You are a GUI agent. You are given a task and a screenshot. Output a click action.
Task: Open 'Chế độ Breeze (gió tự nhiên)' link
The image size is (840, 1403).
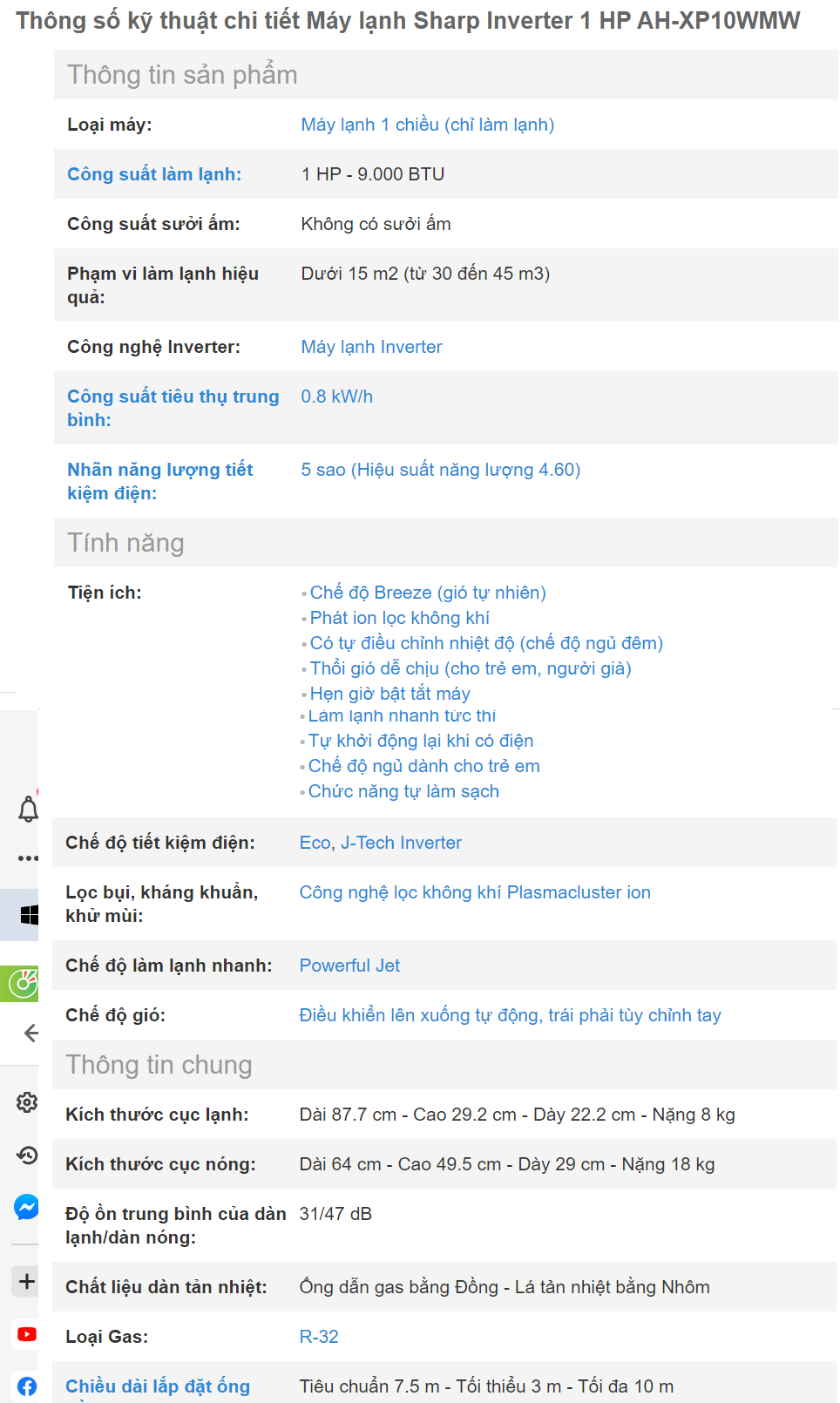(428, 593)
